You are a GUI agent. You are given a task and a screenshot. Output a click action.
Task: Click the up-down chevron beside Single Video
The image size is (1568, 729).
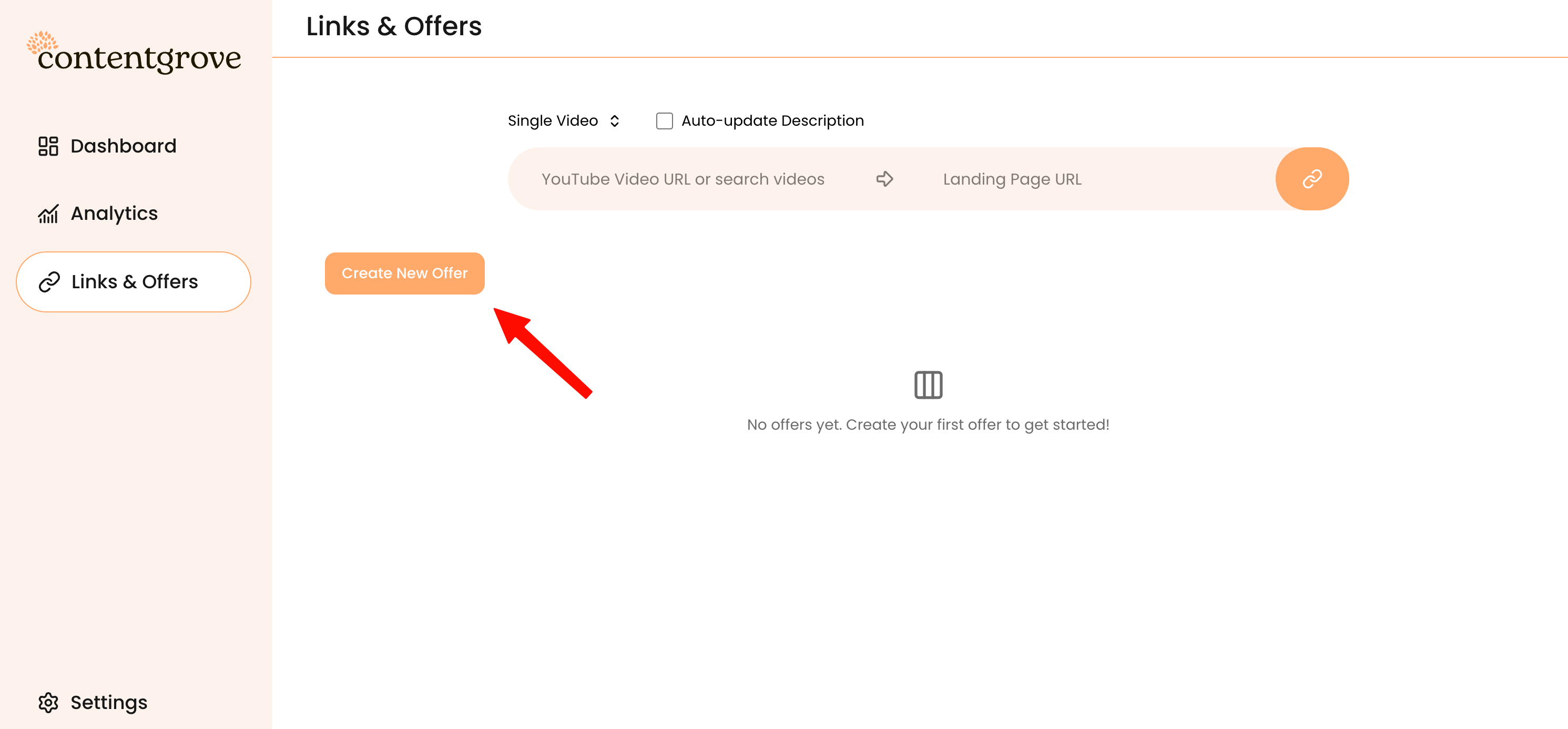pyautogui.click(x=615, y=120)
